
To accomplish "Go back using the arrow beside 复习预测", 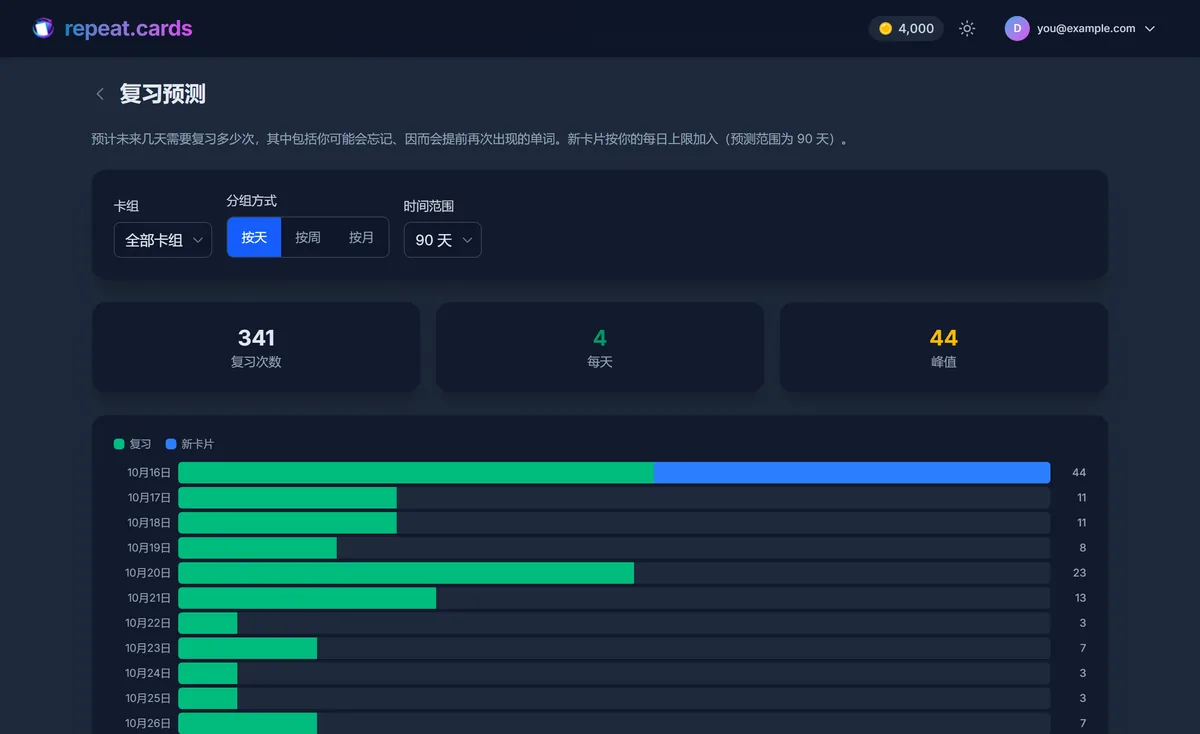I will pos(100,94).
